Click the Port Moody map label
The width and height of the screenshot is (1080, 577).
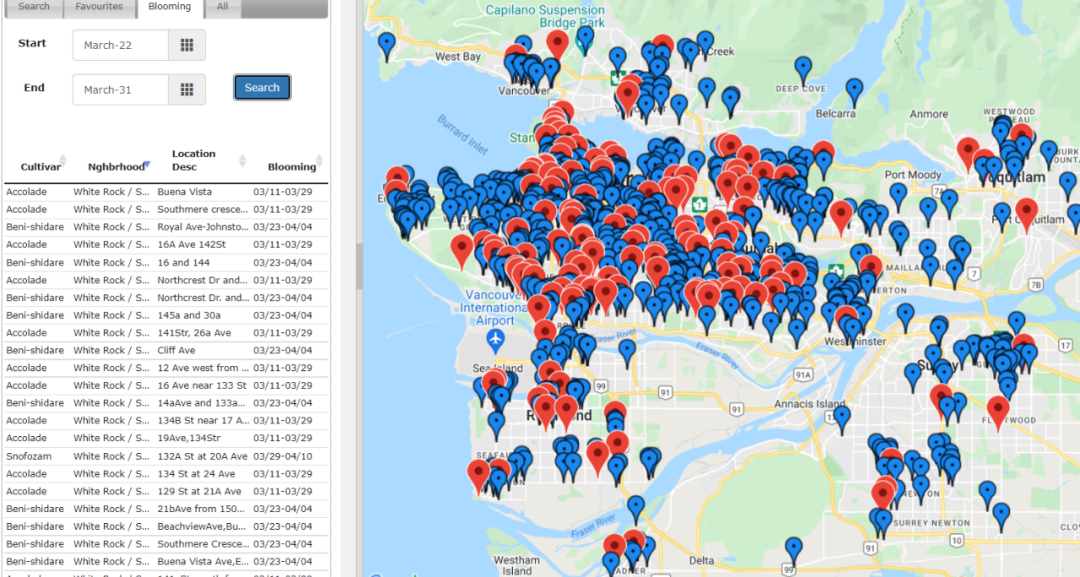pos(913,175)
